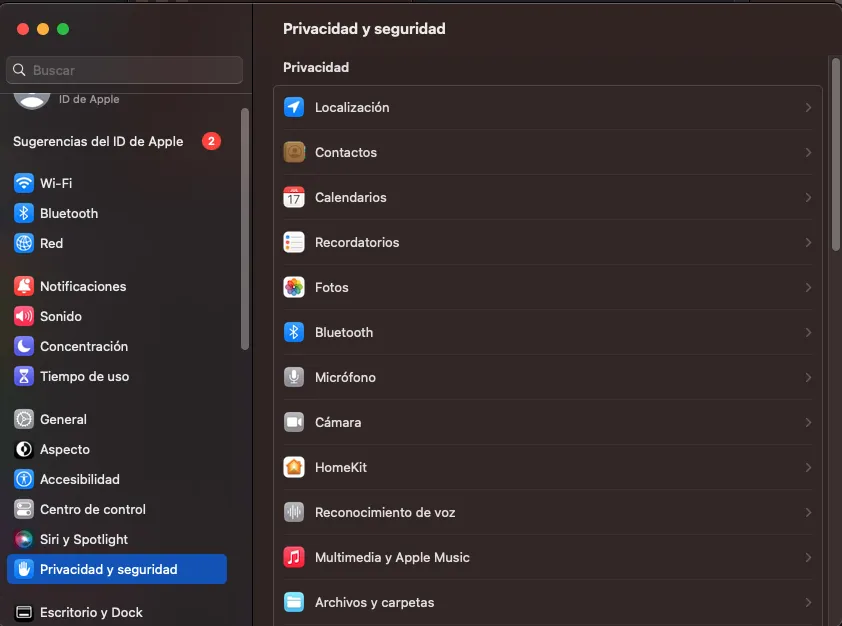842x626 pixels.
Task: Select the Cámara icon
Action: (294, 423)
